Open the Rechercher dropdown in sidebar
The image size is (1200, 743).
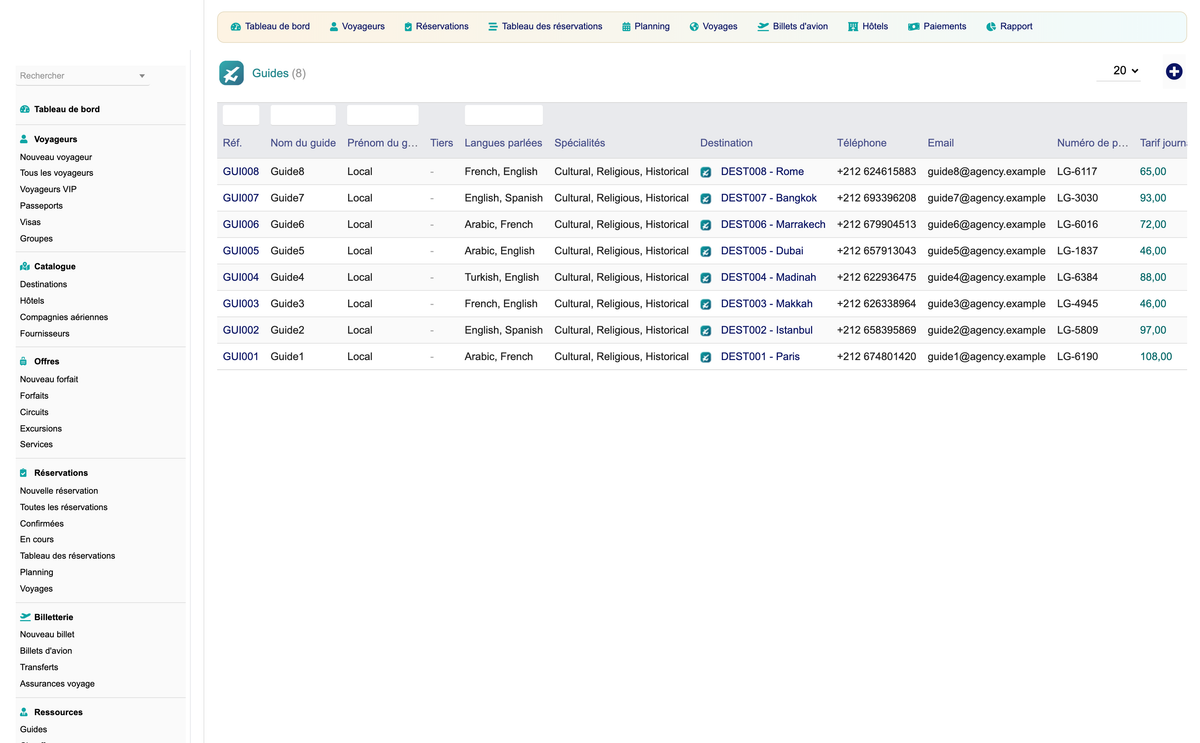click(x=82, y=76)
